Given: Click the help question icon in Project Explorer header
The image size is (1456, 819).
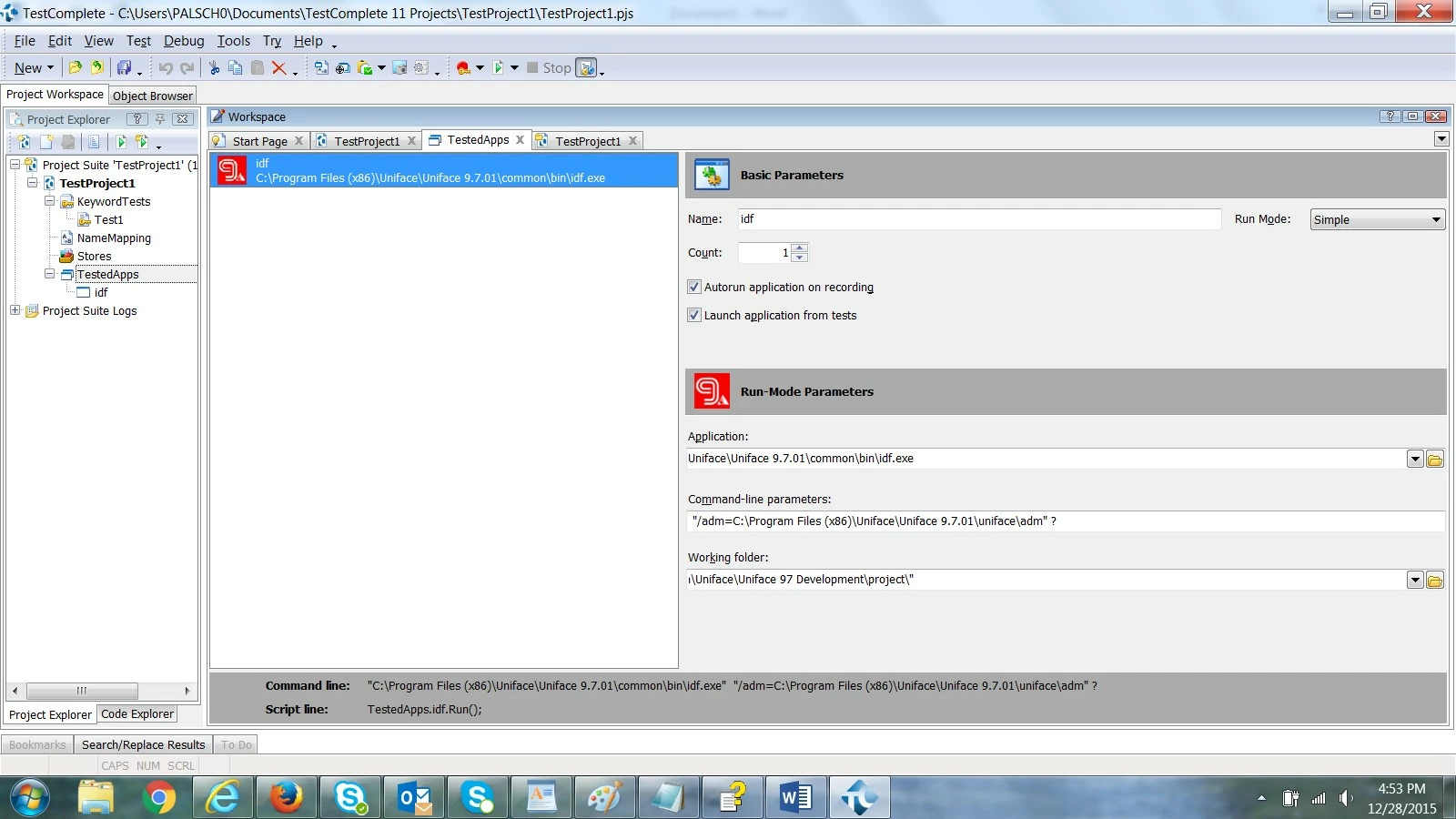Looking at the screenshot, I should (137, 119).
